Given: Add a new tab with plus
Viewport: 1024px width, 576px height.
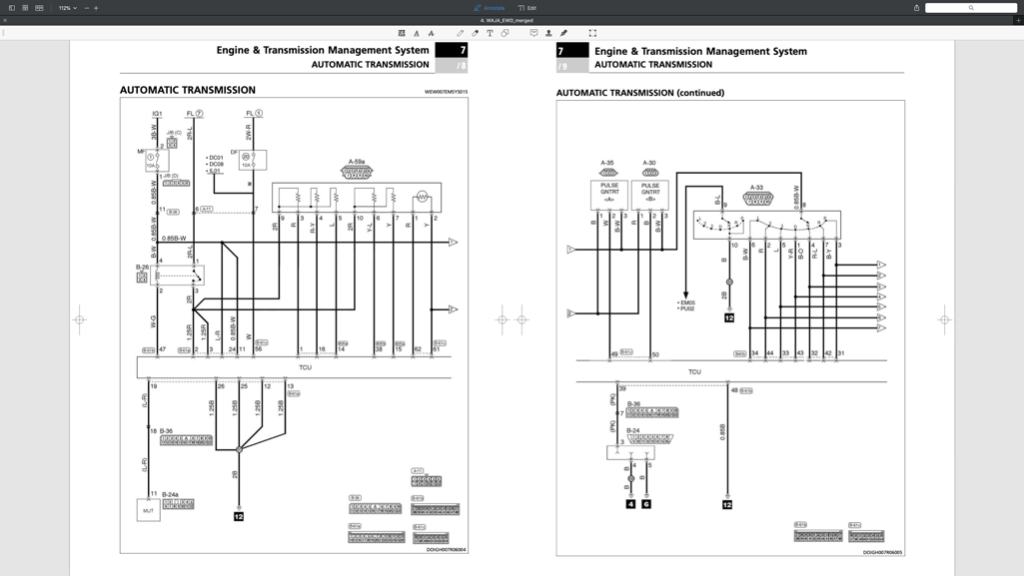Looking at the screenshot, I should pos(1018,20).
